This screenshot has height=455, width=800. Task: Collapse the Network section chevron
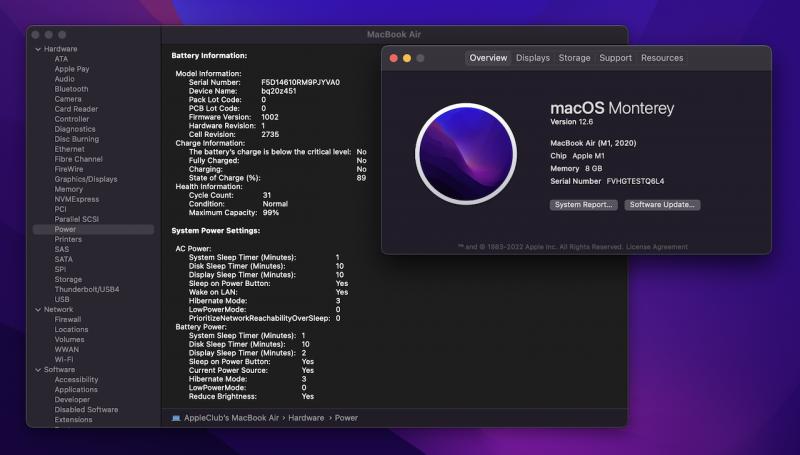(x=38, y=310)
